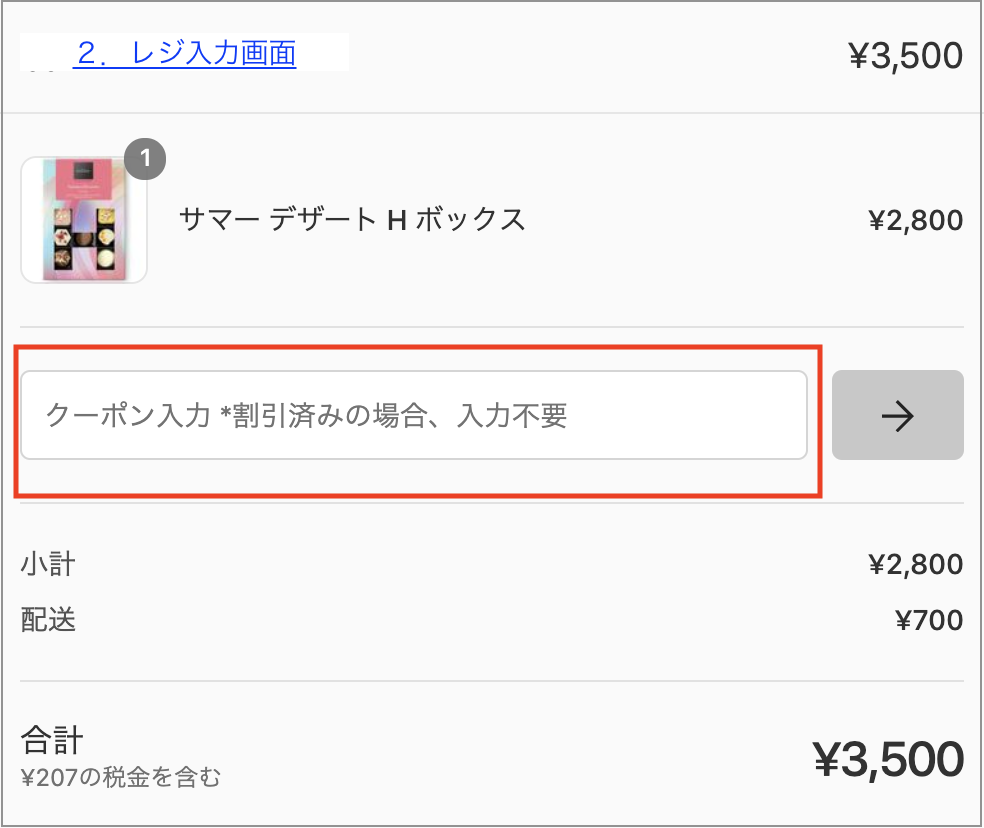Click the ¥2,800 price beside the product
This screenshot has width=984, height=828.
916,221
